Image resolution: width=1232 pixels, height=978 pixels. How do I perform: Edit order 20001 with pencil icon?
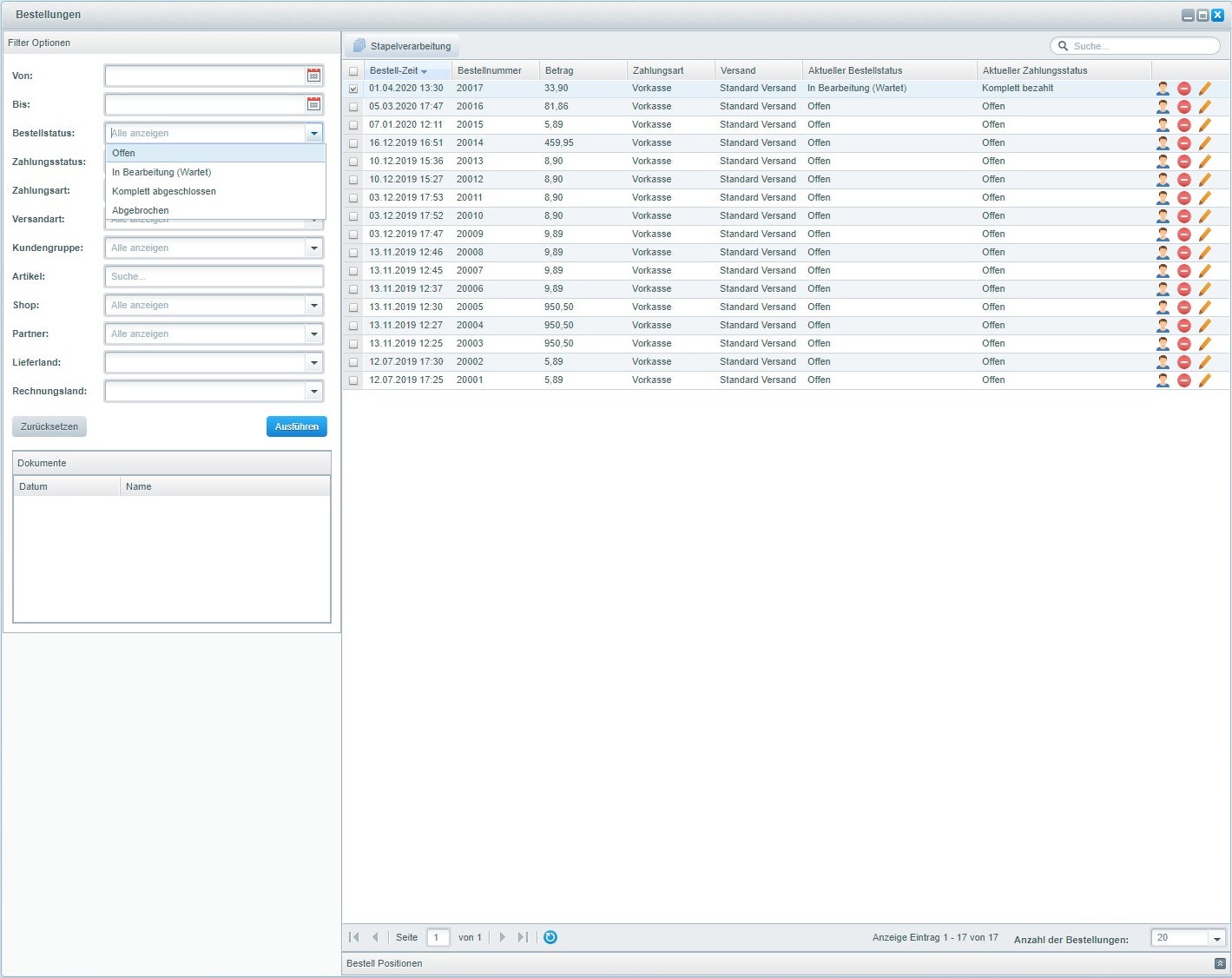click(x=1204, y=380)
